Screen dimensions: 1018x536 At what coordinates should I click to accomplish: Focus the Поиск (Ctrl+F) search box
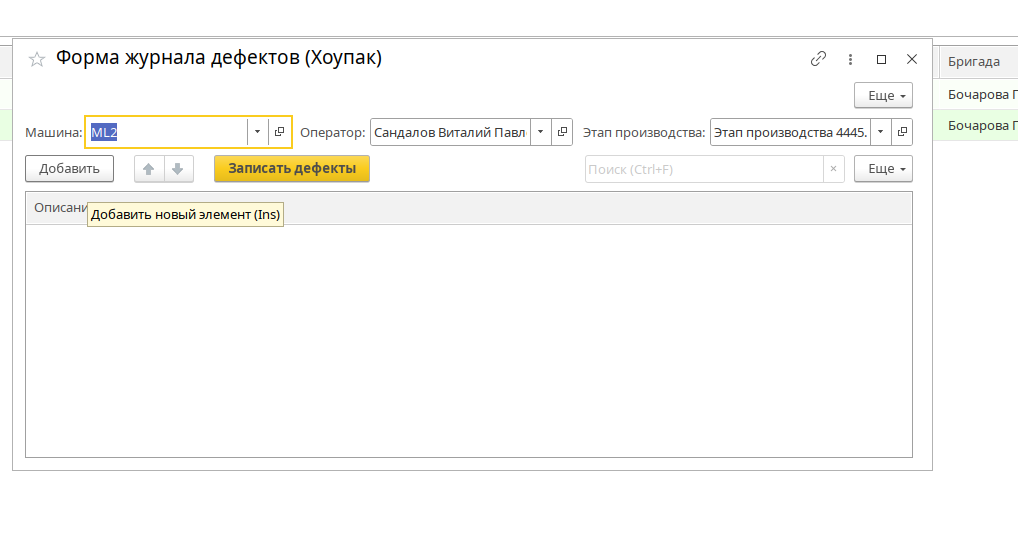click(x=703, y=169)
